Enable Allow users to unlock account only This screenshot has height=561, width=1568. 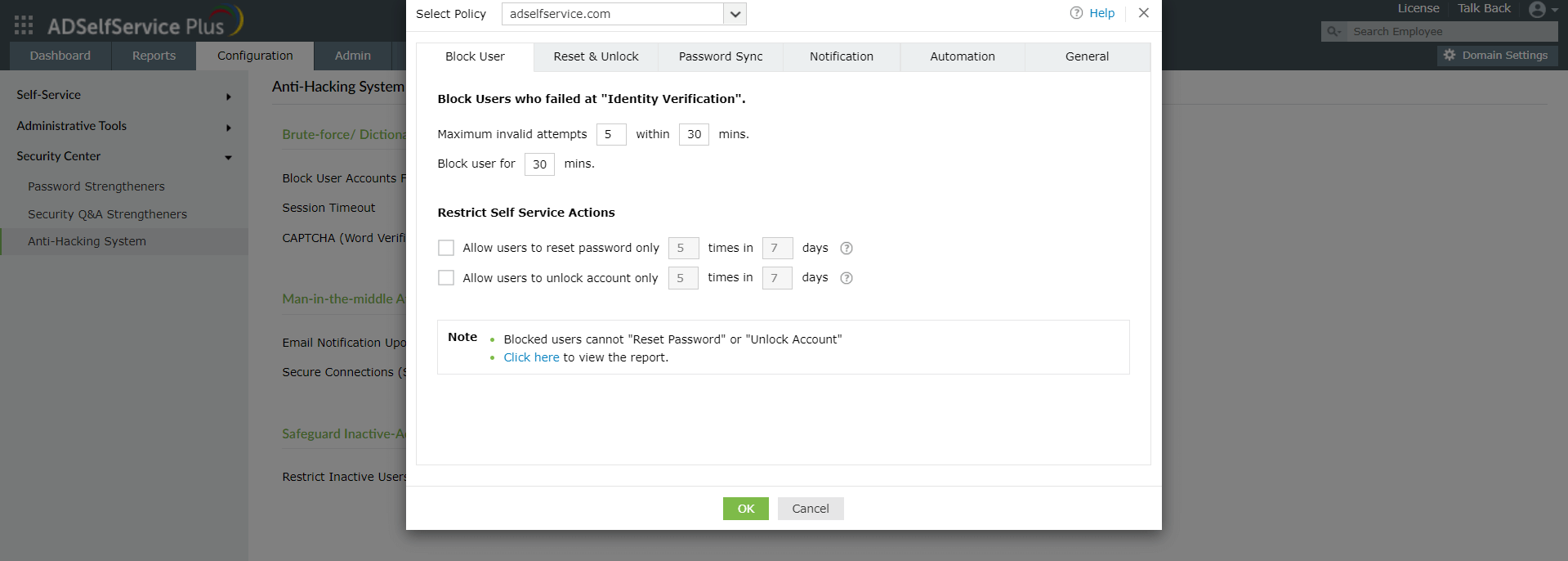446,278
